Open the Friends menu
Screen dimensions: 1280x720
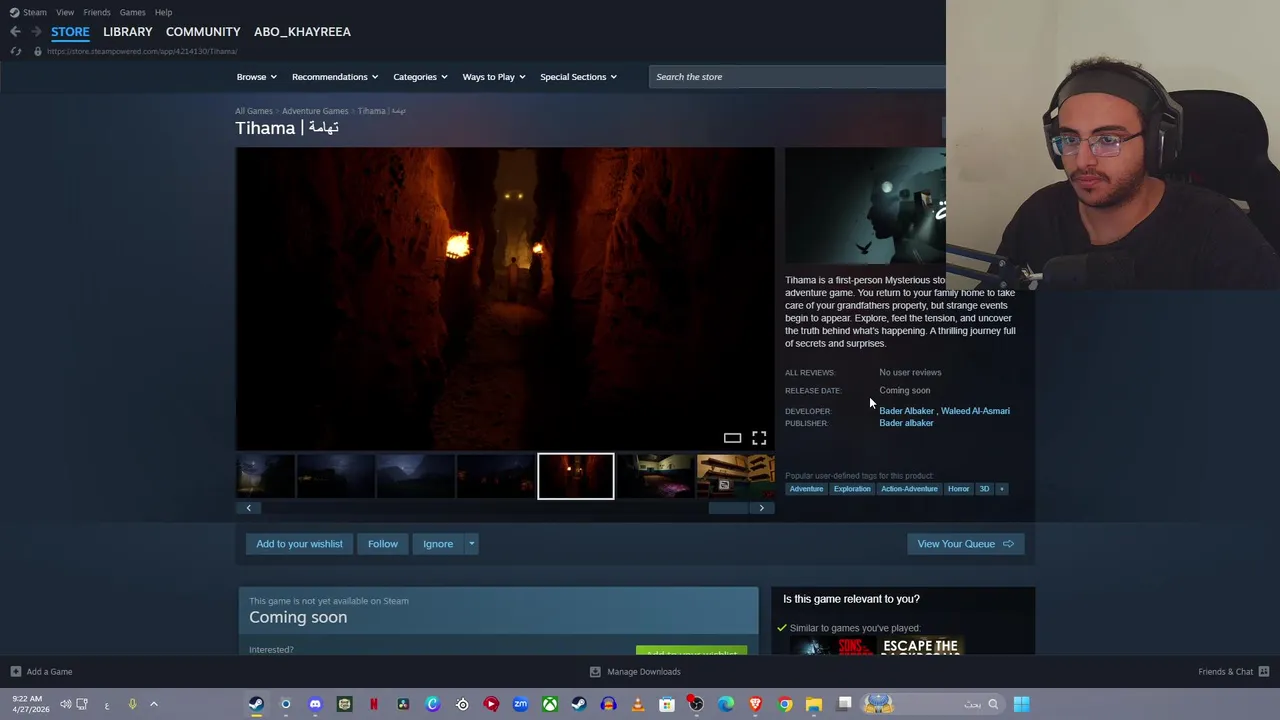(97, 12)
